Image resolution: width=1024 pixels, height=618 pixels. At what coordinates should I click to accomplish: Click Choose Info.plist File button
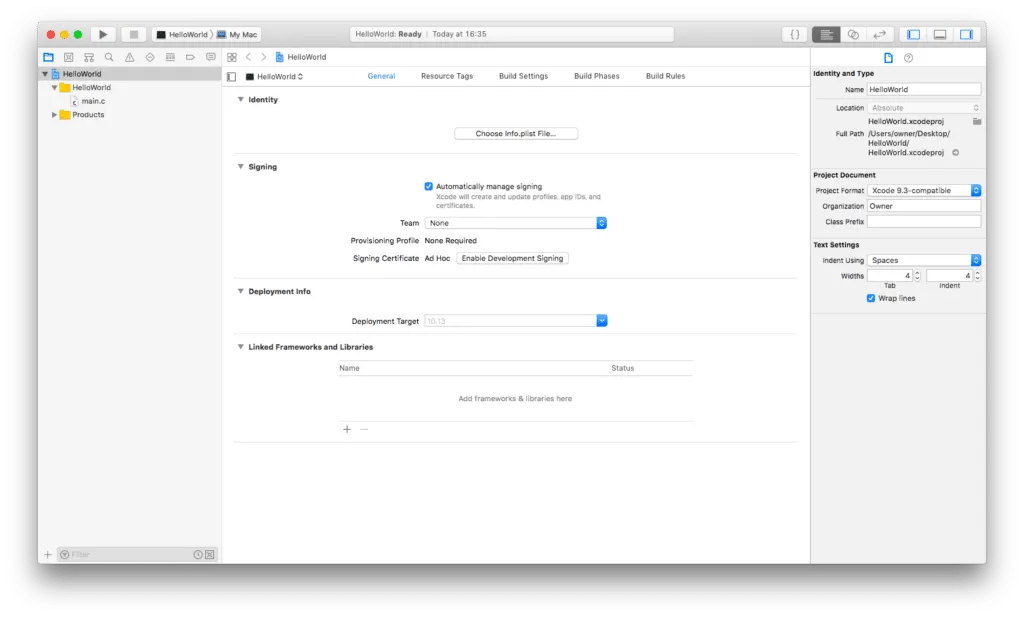(x=516, y=133)
